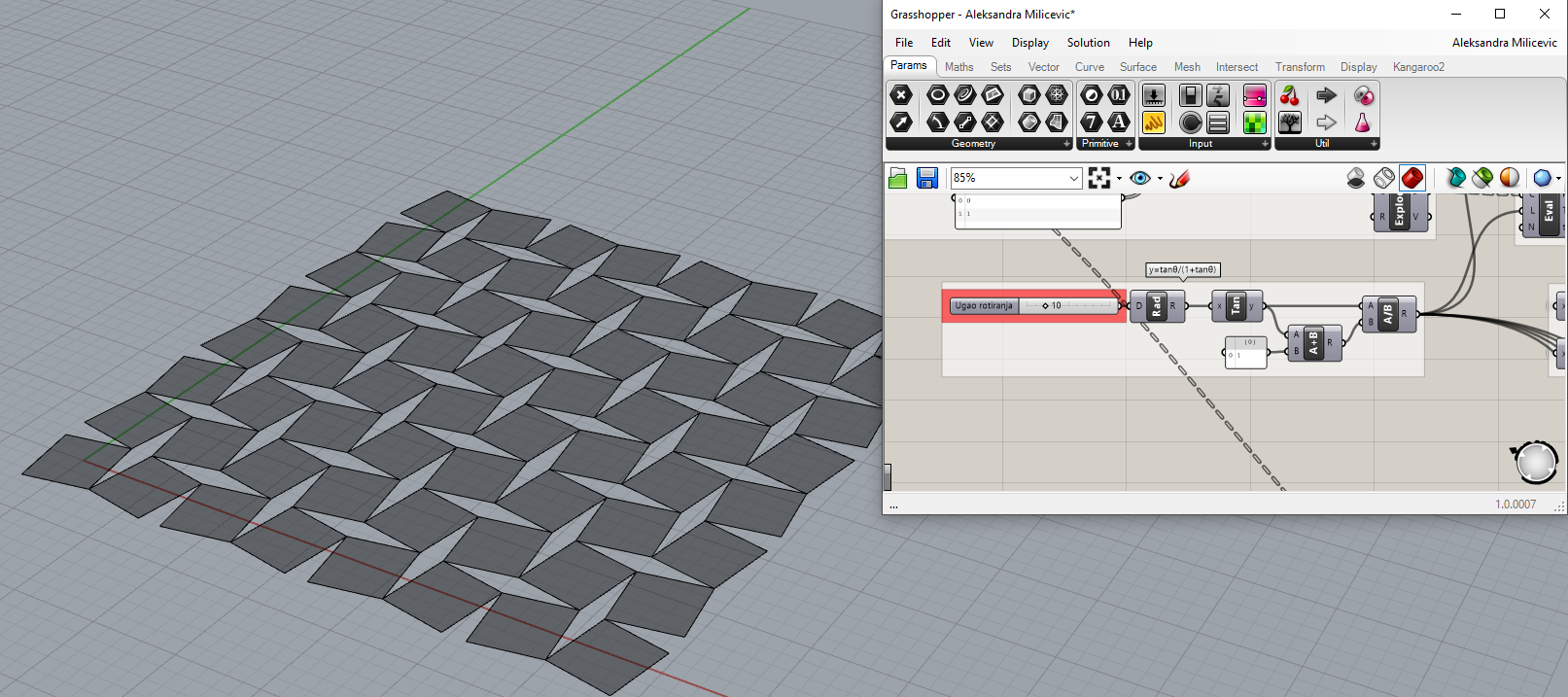Click the solid arrow relay icon in Util
The image size is (1568, 697).
tap(1326, 94)
